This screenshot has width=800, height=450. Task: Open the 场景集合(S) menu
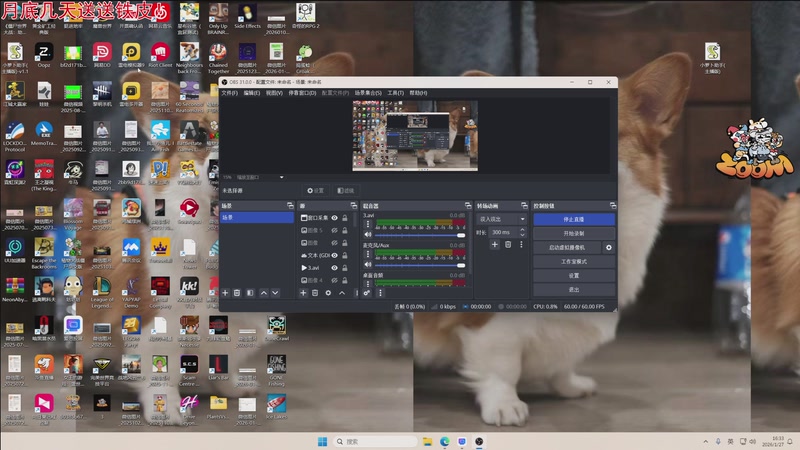[x=368, y=93]
